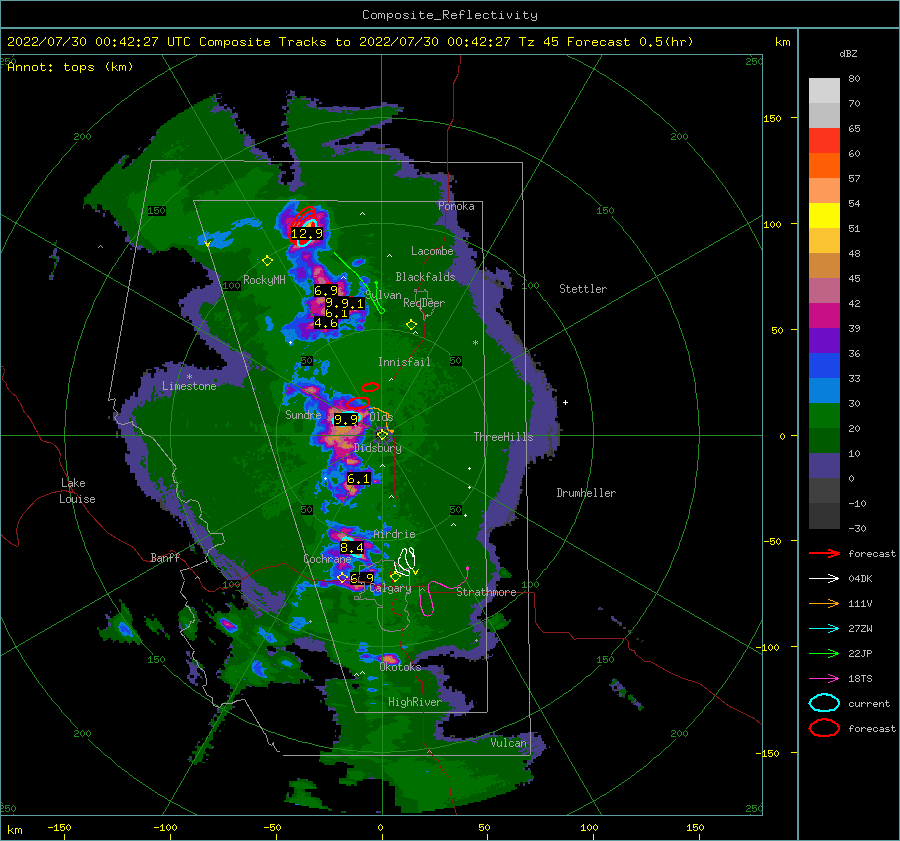
Task: Click the green 22JP arrow legend icon
Action: pos(824,653)
